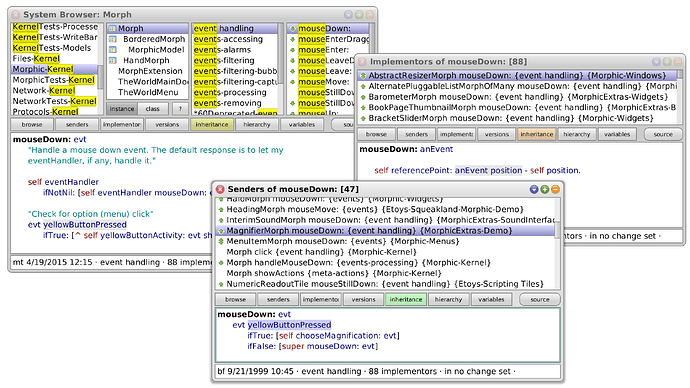The height and width of the screenshot is (388, 690).
Task: Select Network-Kernel category
Action: 54,91
